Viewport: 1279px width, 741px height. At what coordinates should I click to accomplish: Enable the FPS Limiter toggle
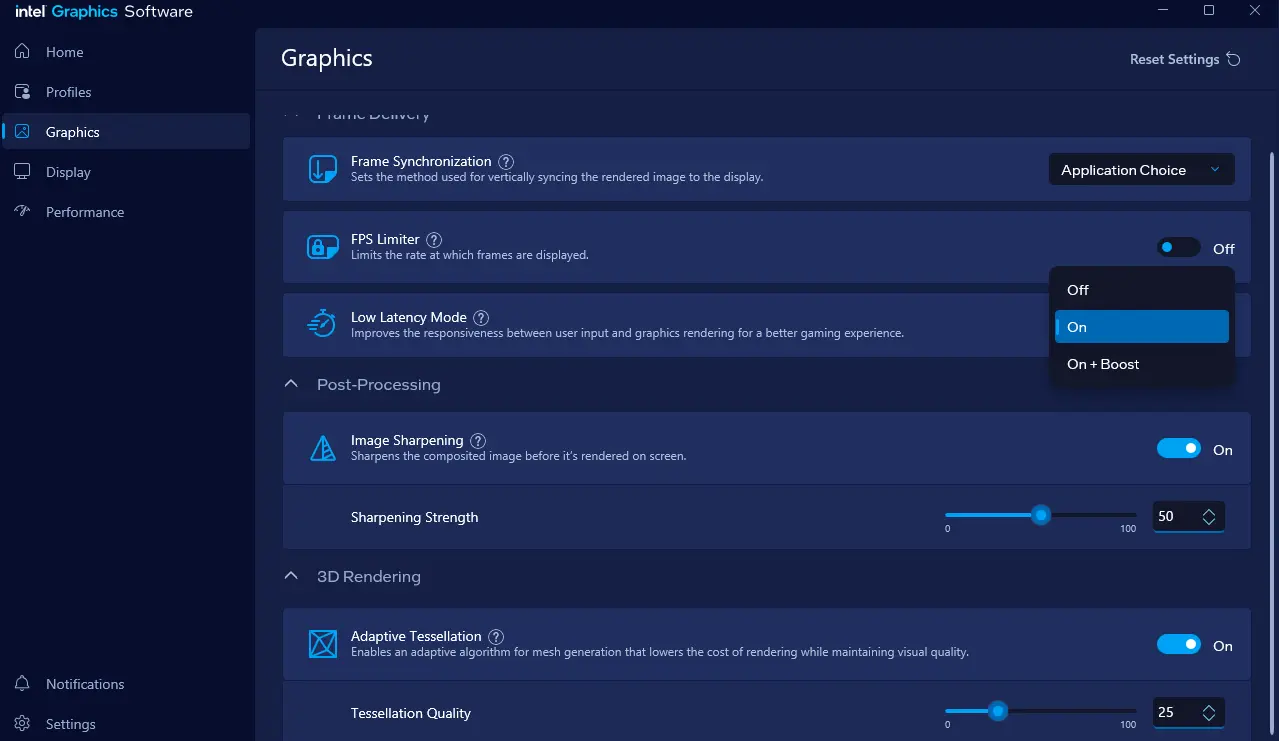point(1178,248)
